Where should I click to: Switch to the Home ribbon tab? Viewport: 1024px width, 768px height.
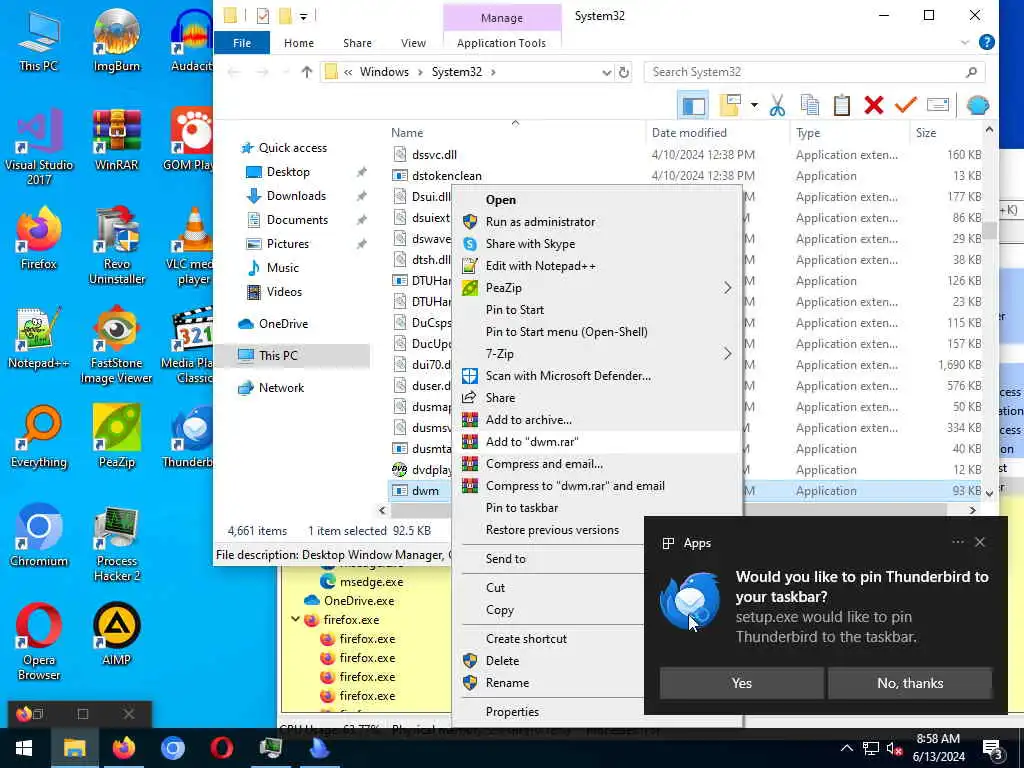298,43
